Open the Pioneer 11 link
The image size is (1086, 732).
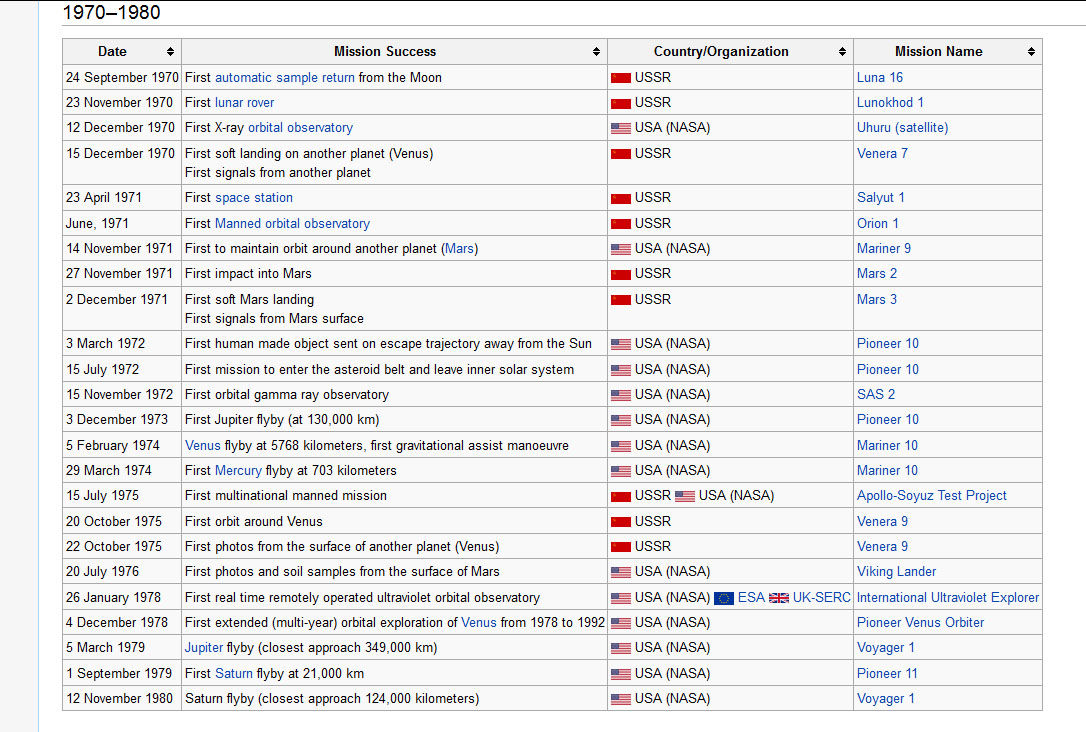pos(887,673)
